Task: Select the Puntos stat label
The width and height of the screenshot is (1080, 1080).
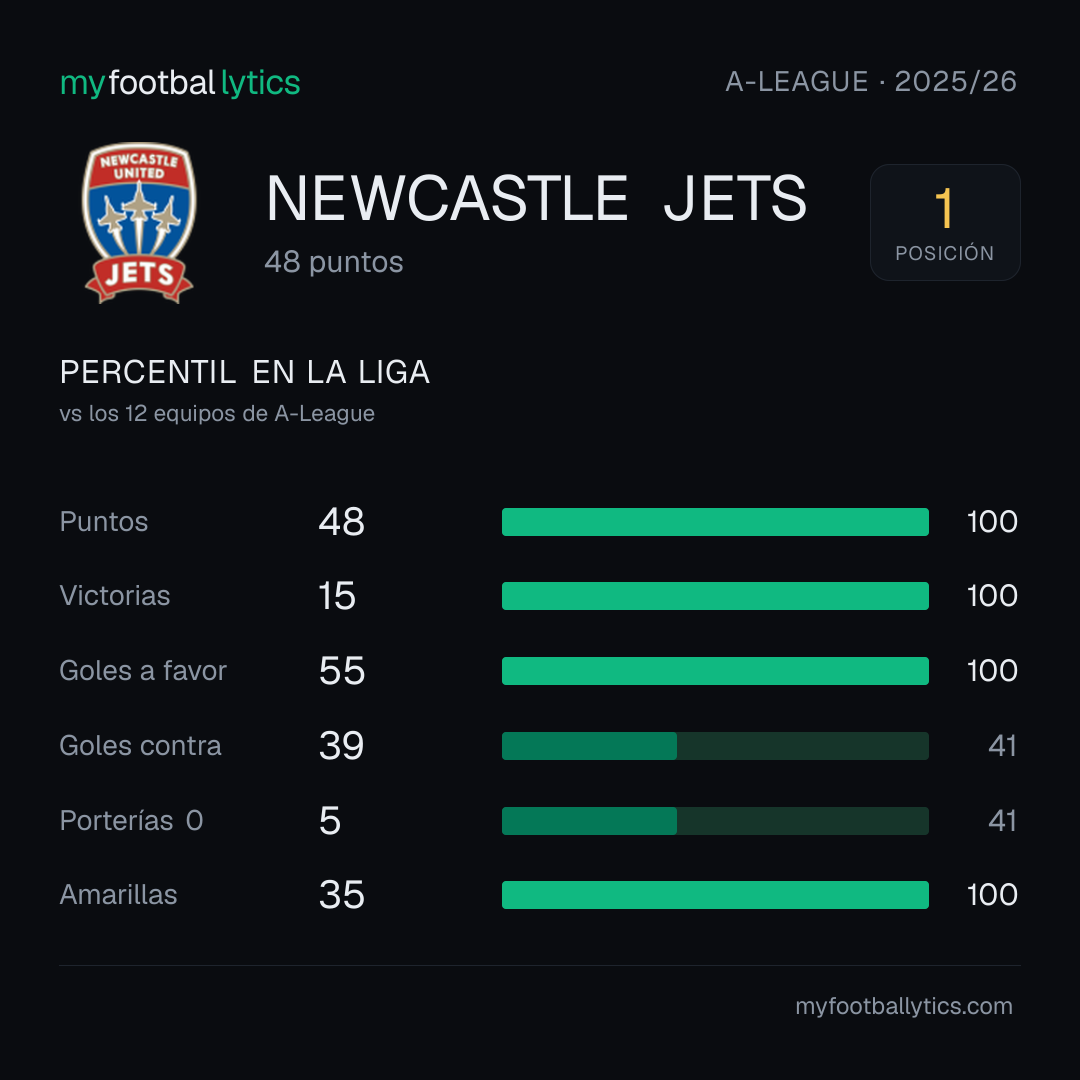Action: pyautogui.click(x=104, y=522)
